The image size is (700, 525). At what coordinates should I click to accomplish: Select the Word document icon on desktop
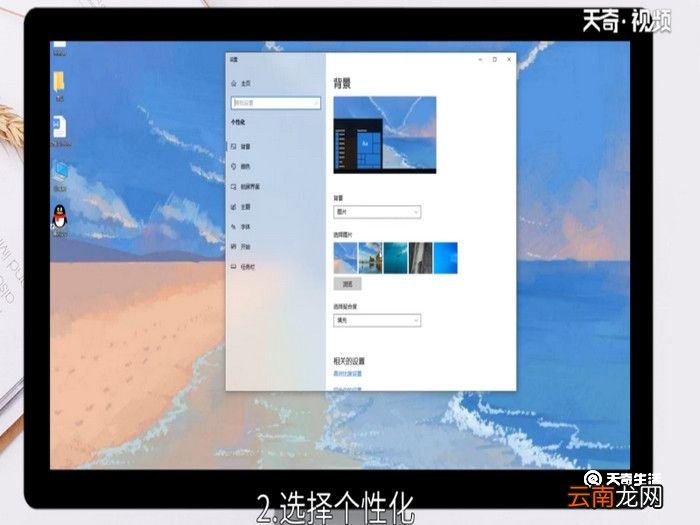(59, 127)
